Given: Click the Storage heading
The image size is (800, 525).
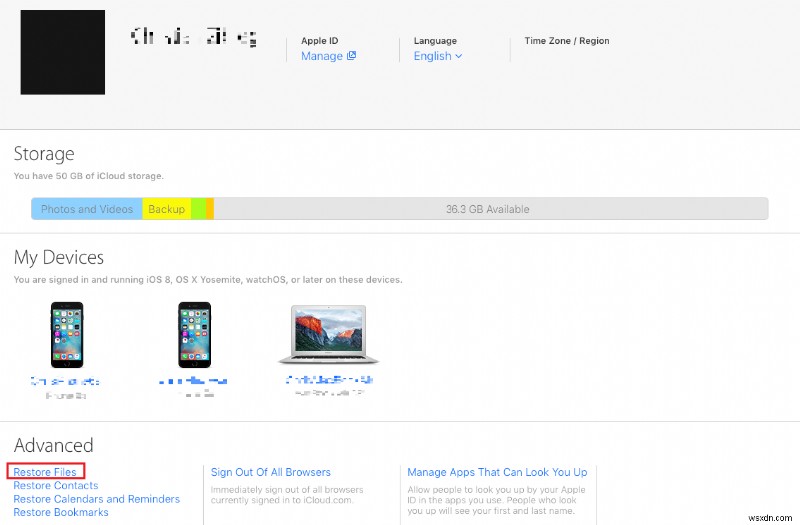Looking at the screenshot, I should (x=44, y=154).
